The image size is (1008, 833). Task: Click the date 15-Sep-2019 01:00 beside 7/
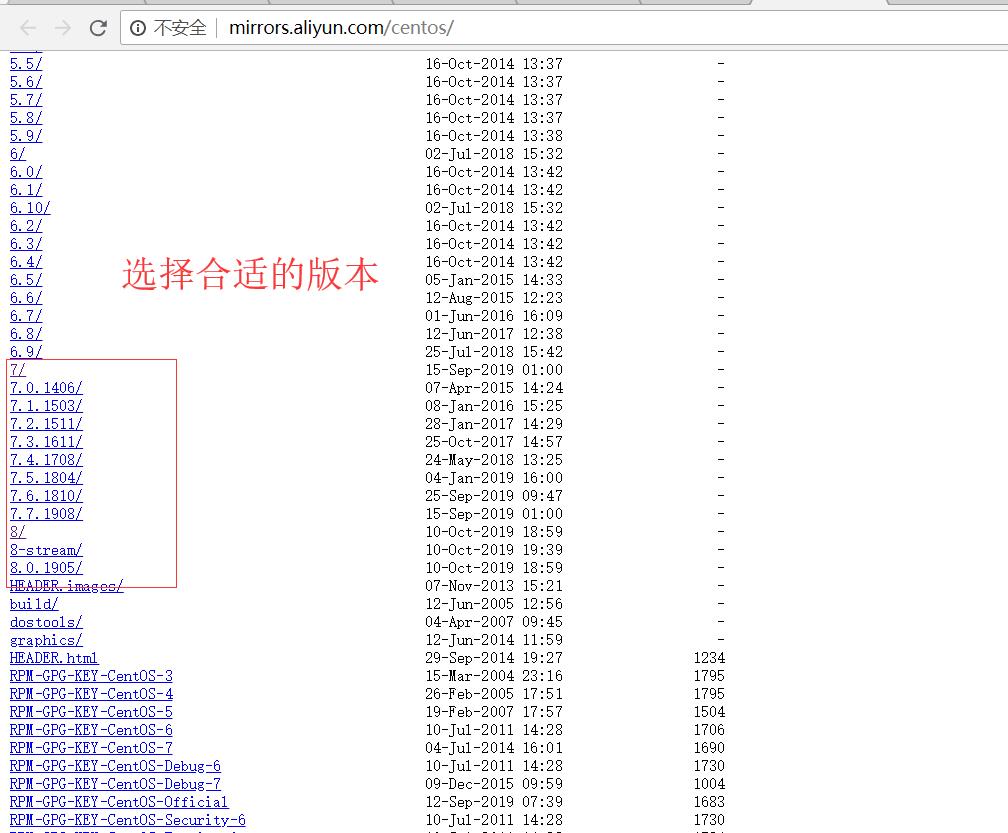tap(494, 370)
